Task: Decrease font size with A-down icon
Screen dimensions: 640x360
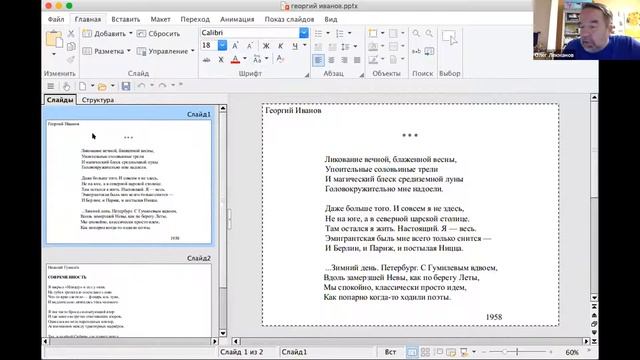Action: coord(250,46)
